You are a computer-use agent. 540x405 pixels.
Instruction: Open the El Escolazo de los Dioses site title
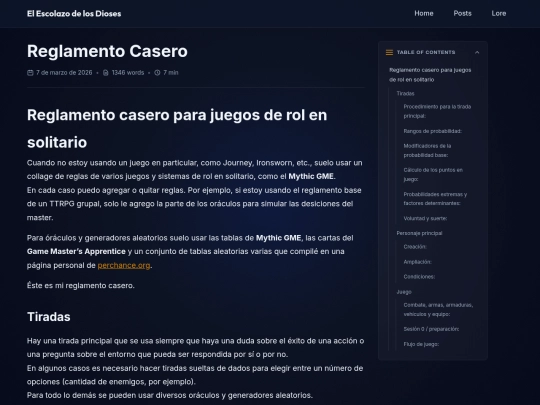(x=74, y=14)
